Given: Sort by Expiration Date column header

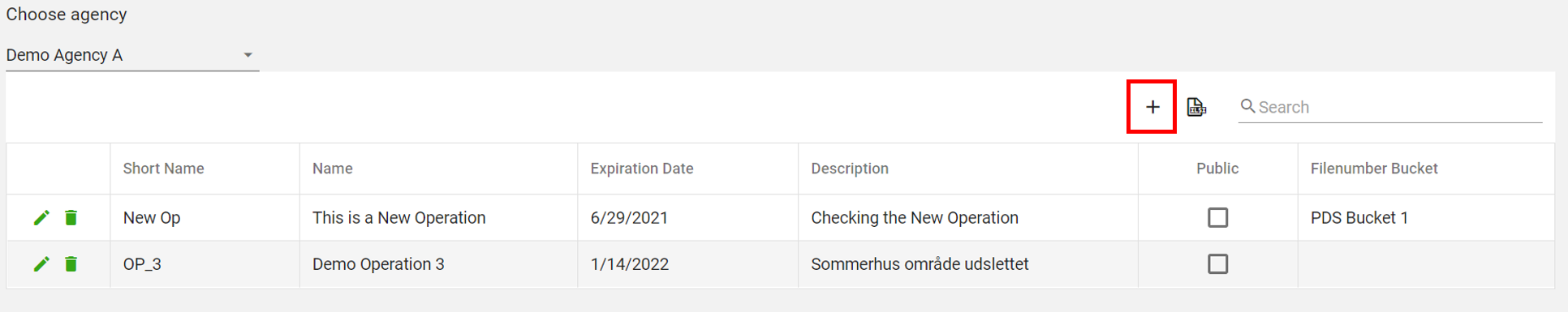Looking at the screenshot, I should point(641,169).
